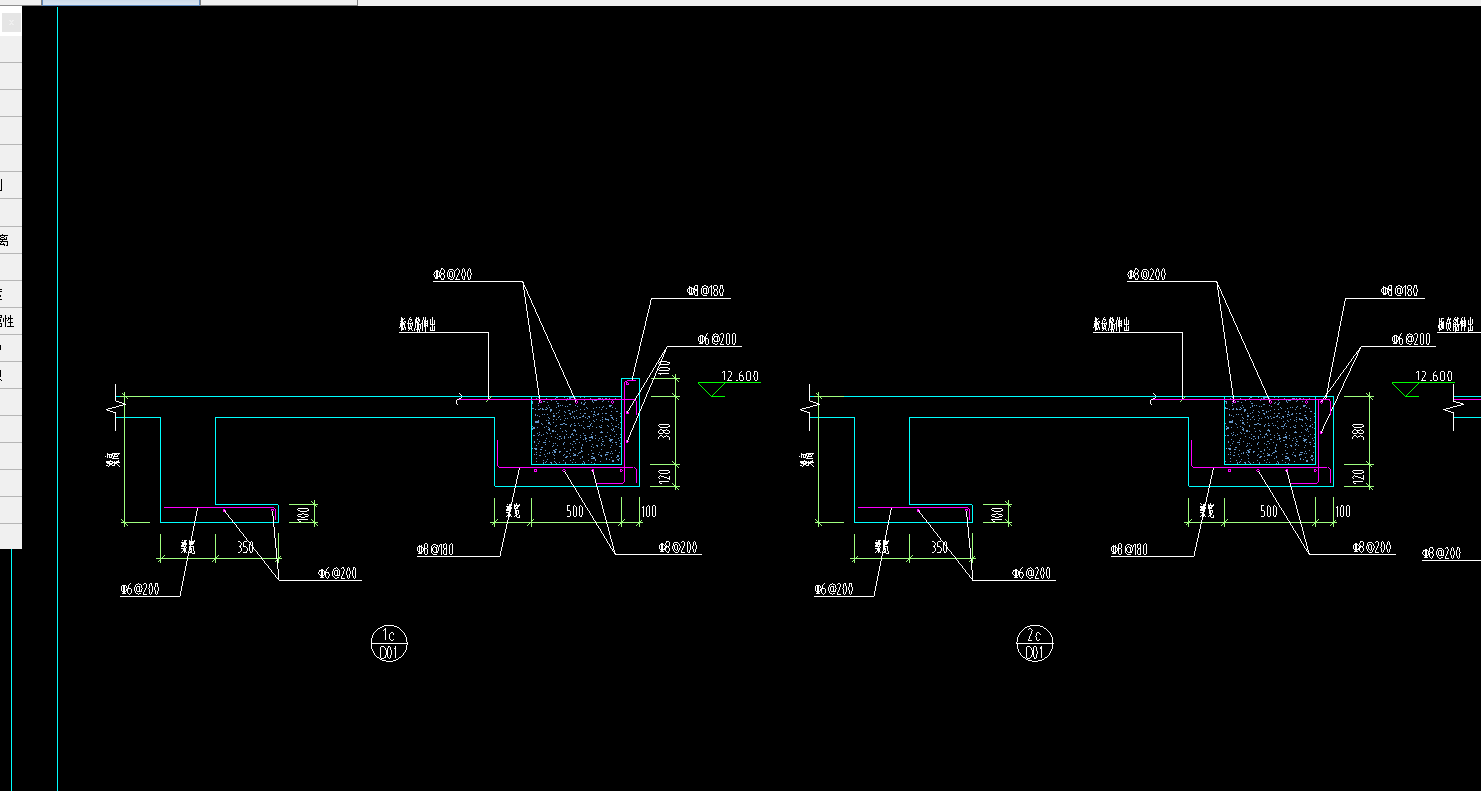Screen dimensions: 1481x791
Task: Select the 2c D01 detail bubble
Action: [1035, 644]
